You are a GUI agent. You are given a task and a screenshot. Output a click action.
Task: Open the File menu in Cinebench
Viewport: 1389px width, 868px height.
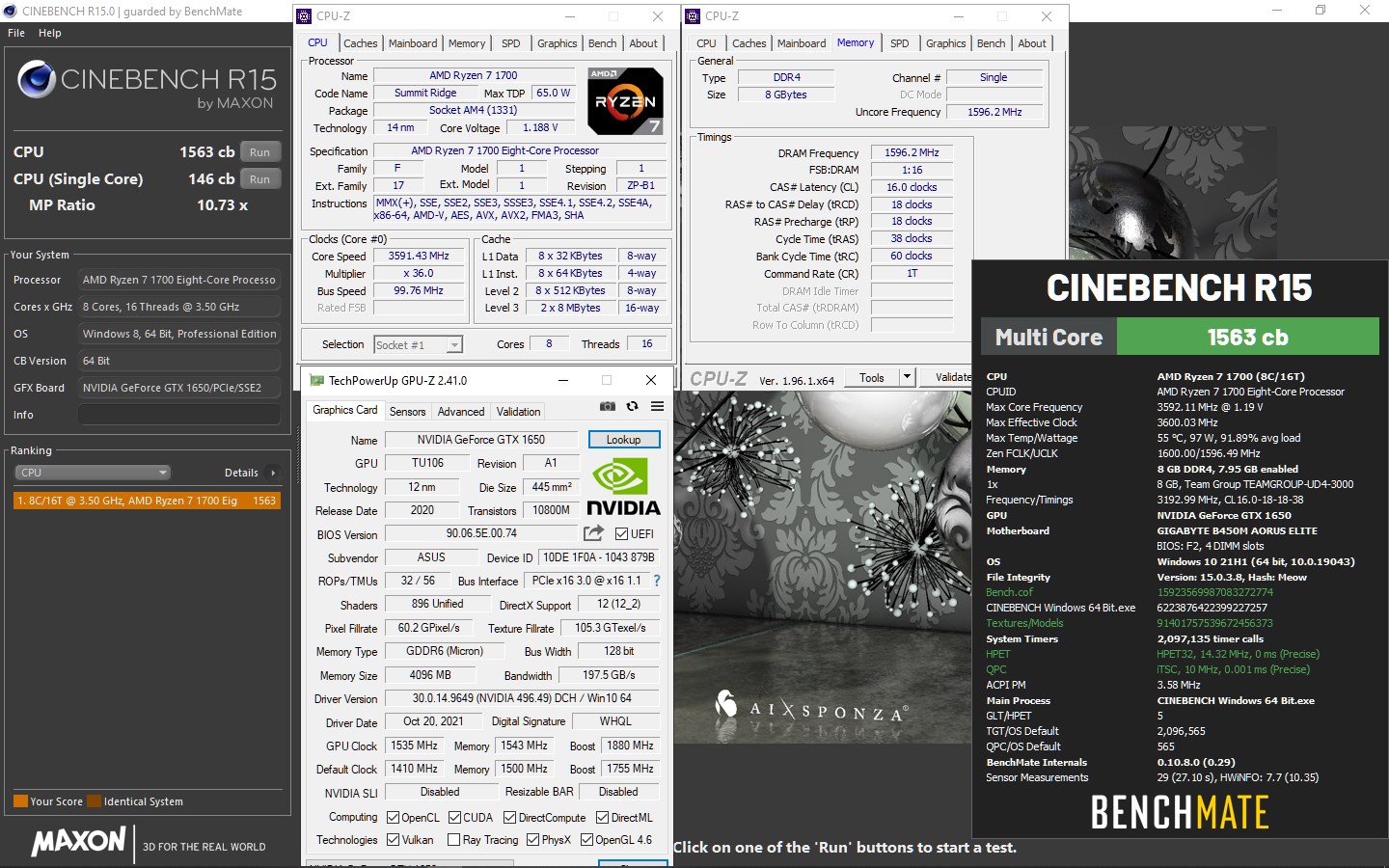[x=16, y=33]
